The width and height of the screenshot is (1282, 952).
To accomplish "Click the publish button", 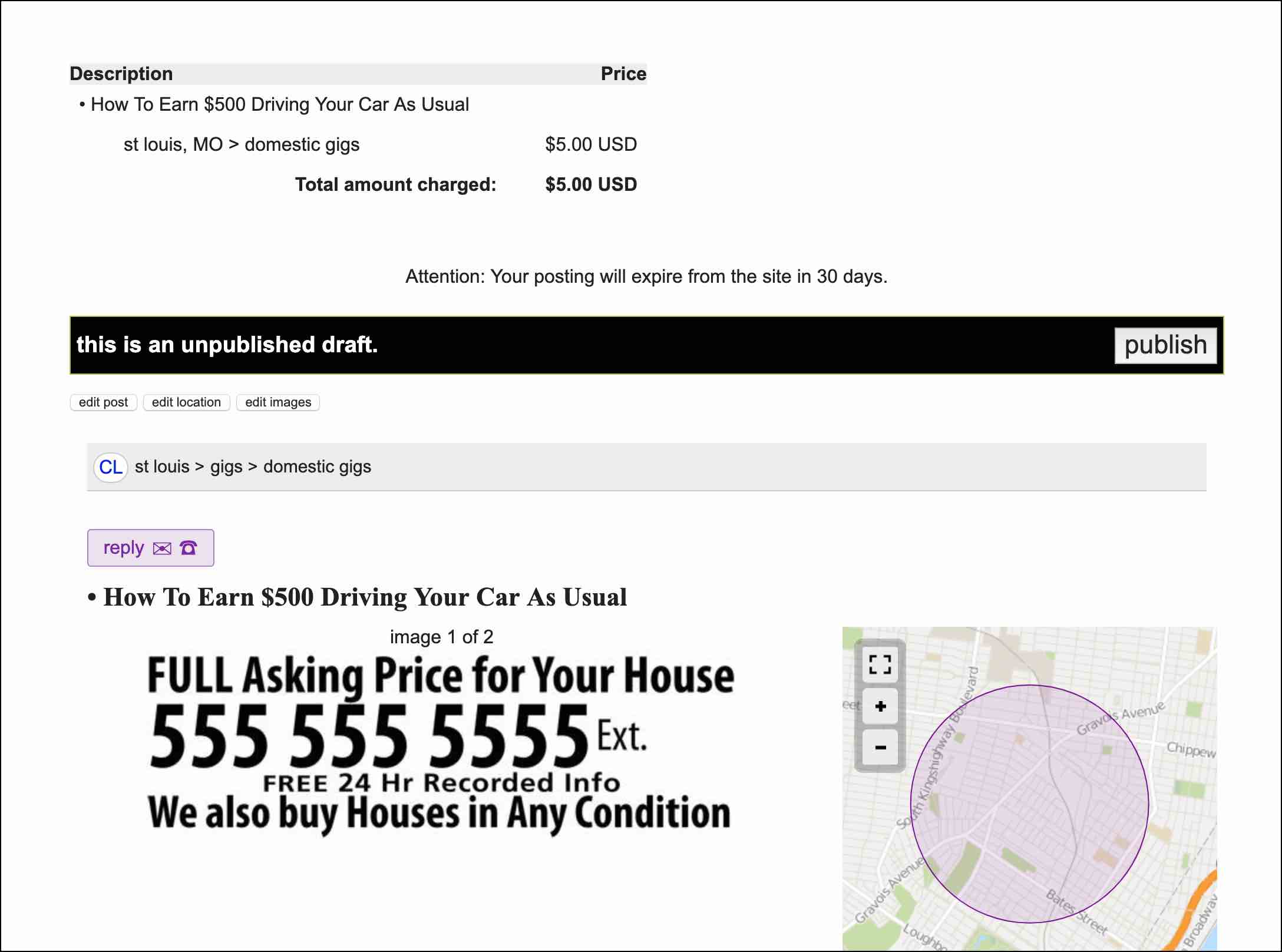I will point(1165,345).
